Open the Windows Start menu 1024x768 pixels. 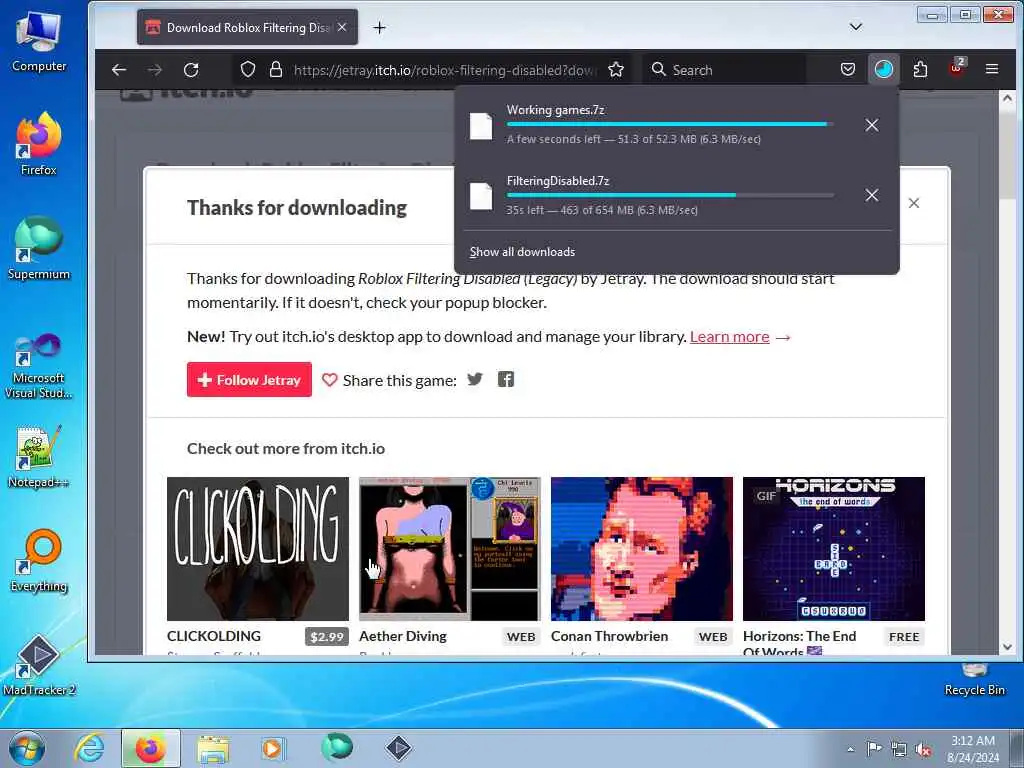pos(27,748)
